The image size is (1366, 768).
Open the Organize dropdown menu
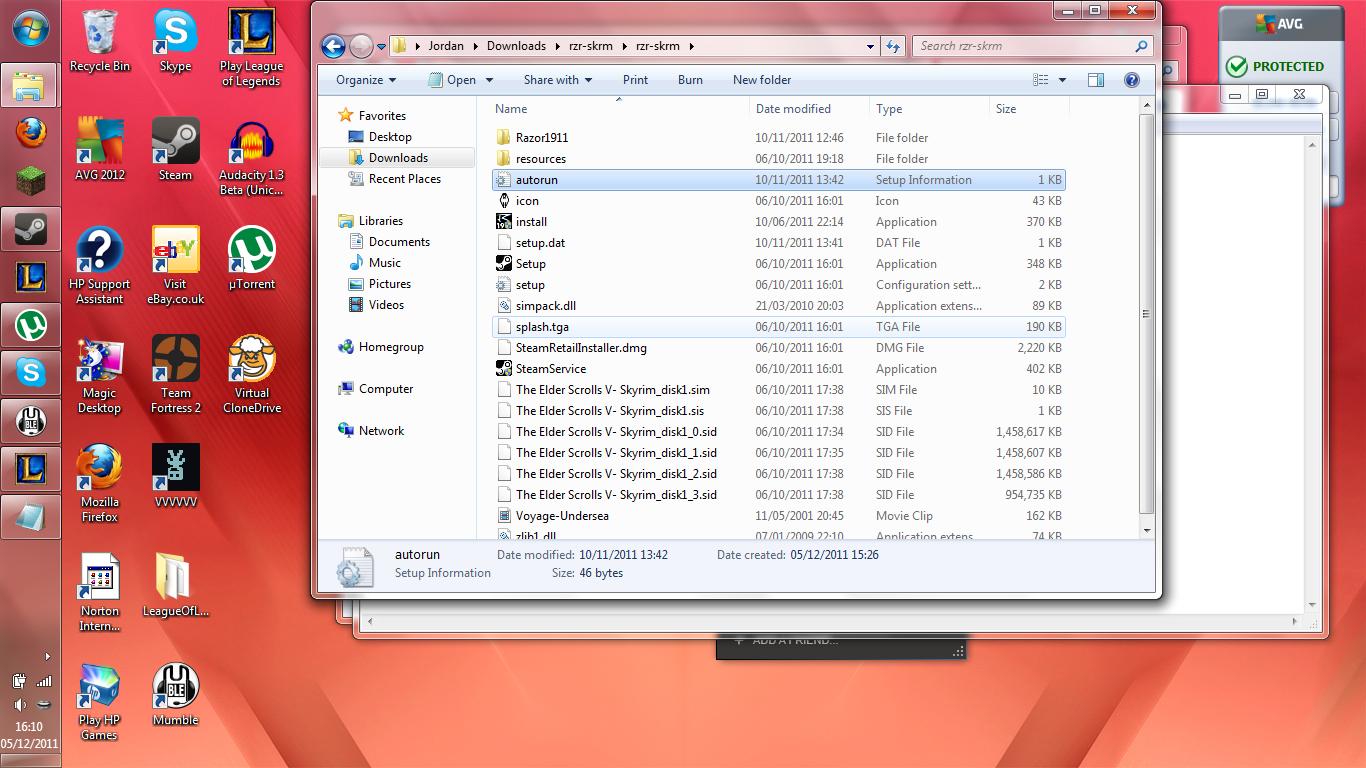pos(366,80)
